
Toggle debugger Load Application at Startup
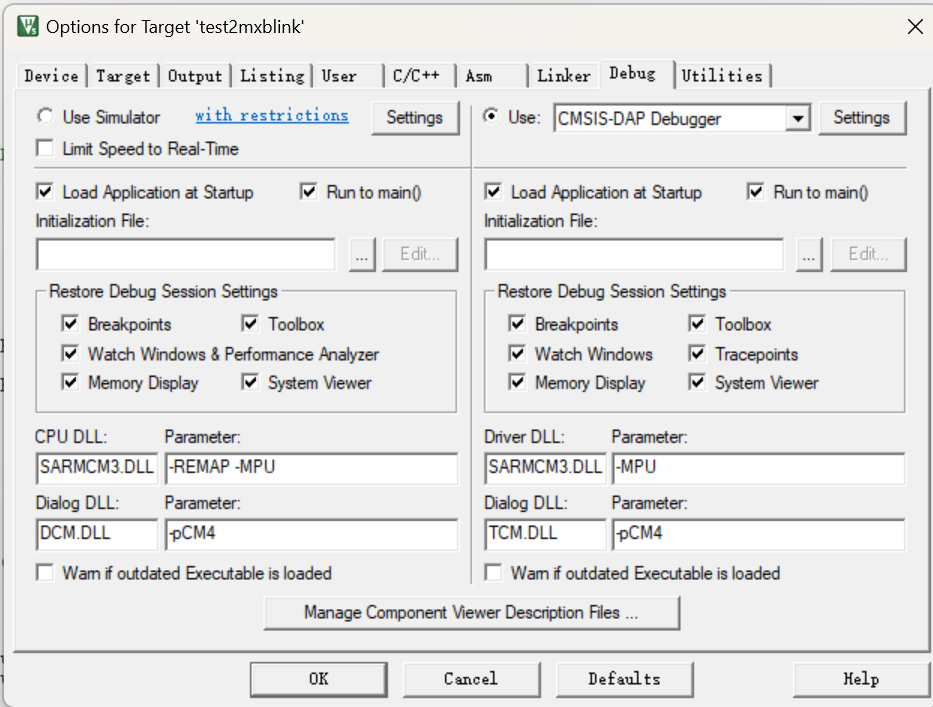click(493, 192)
